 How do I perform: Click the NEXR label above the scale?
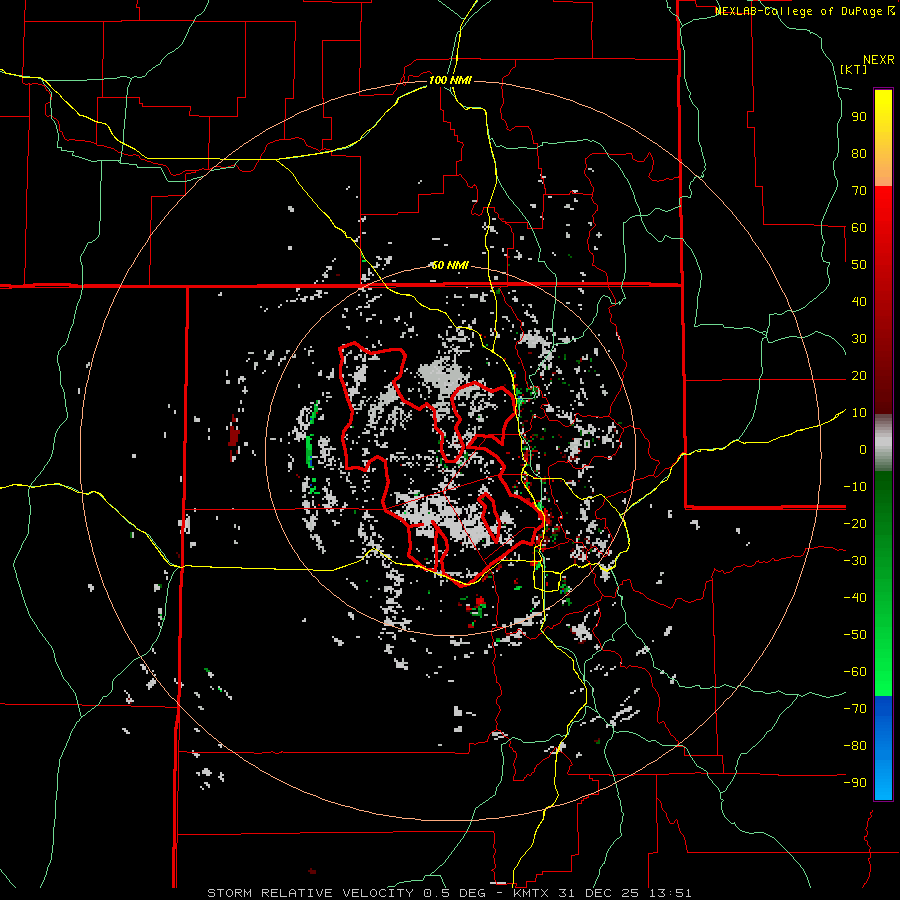point(877,58)
